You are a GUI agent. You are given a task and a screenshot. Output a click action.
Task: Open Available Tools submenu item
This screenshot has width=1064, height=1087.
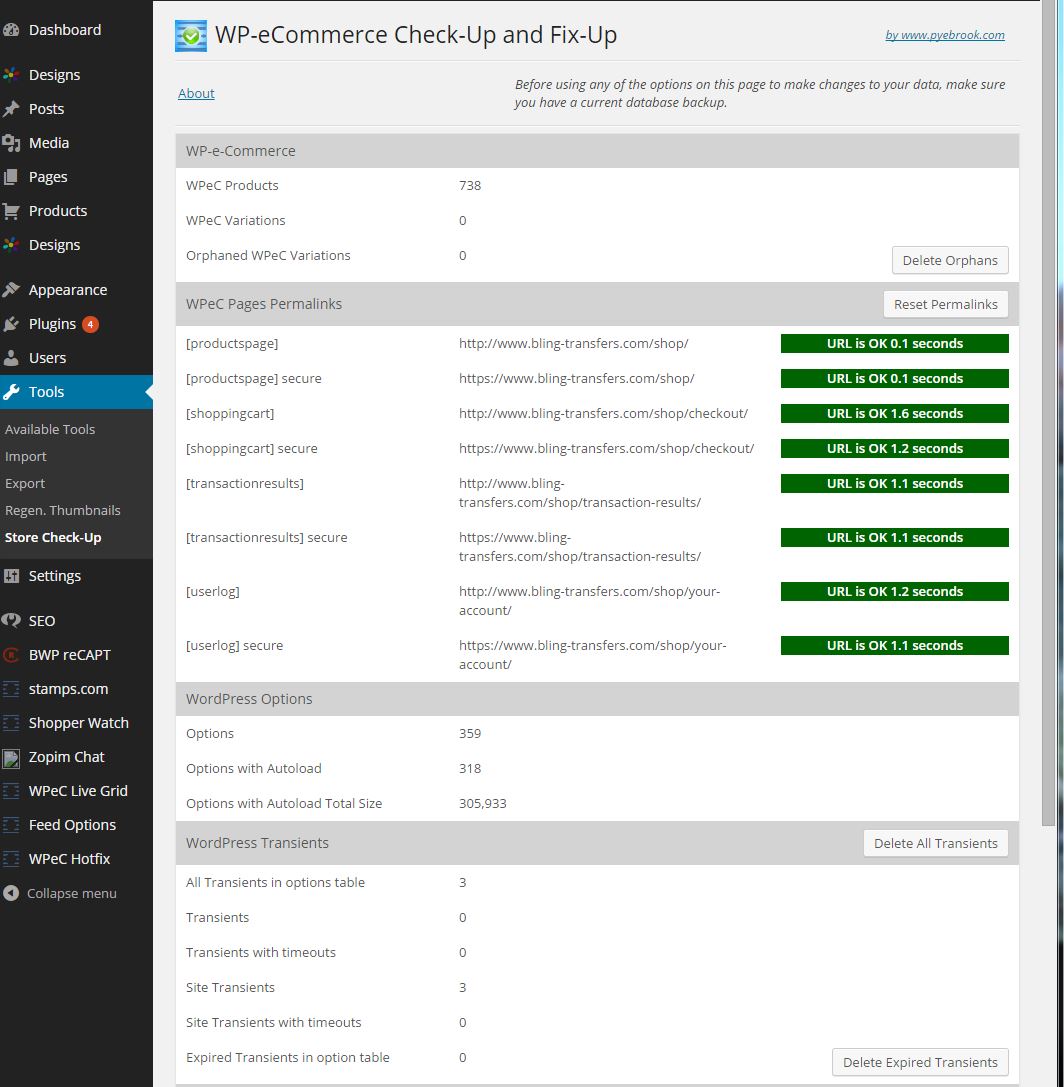coord(50,429)
